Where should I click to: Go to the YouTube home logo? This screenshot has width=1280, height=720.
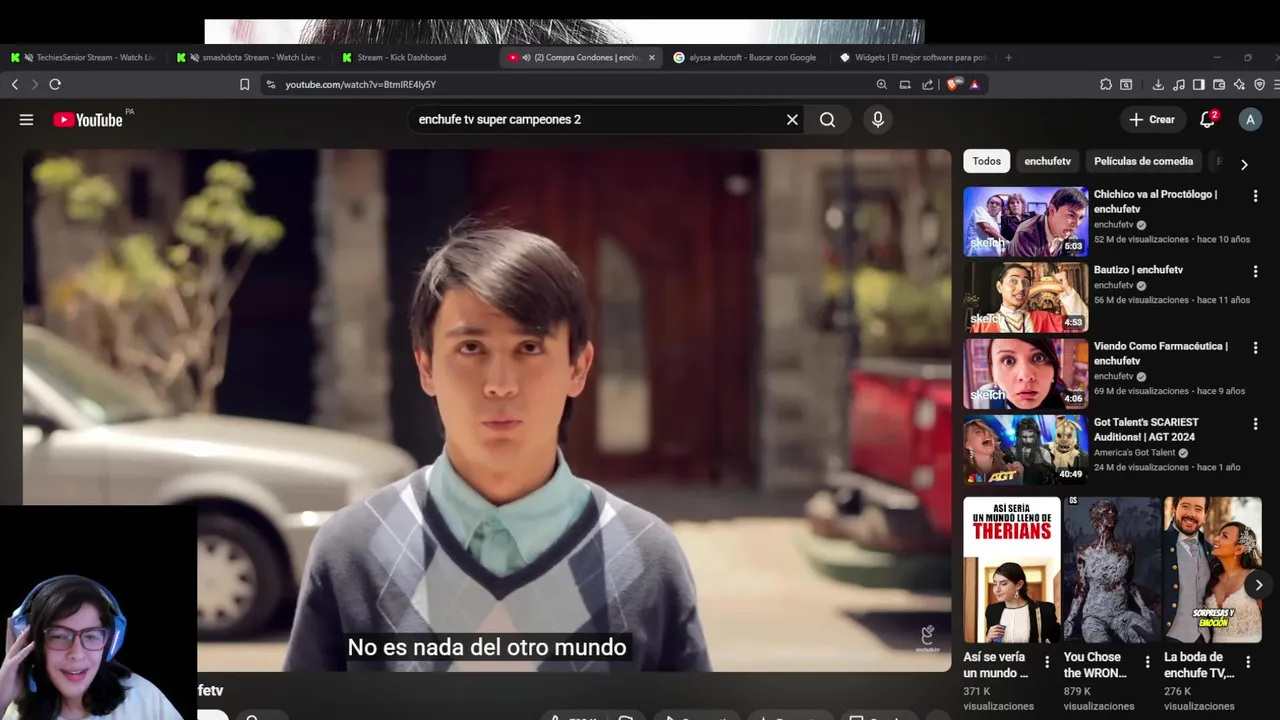(x=88, y=120)
